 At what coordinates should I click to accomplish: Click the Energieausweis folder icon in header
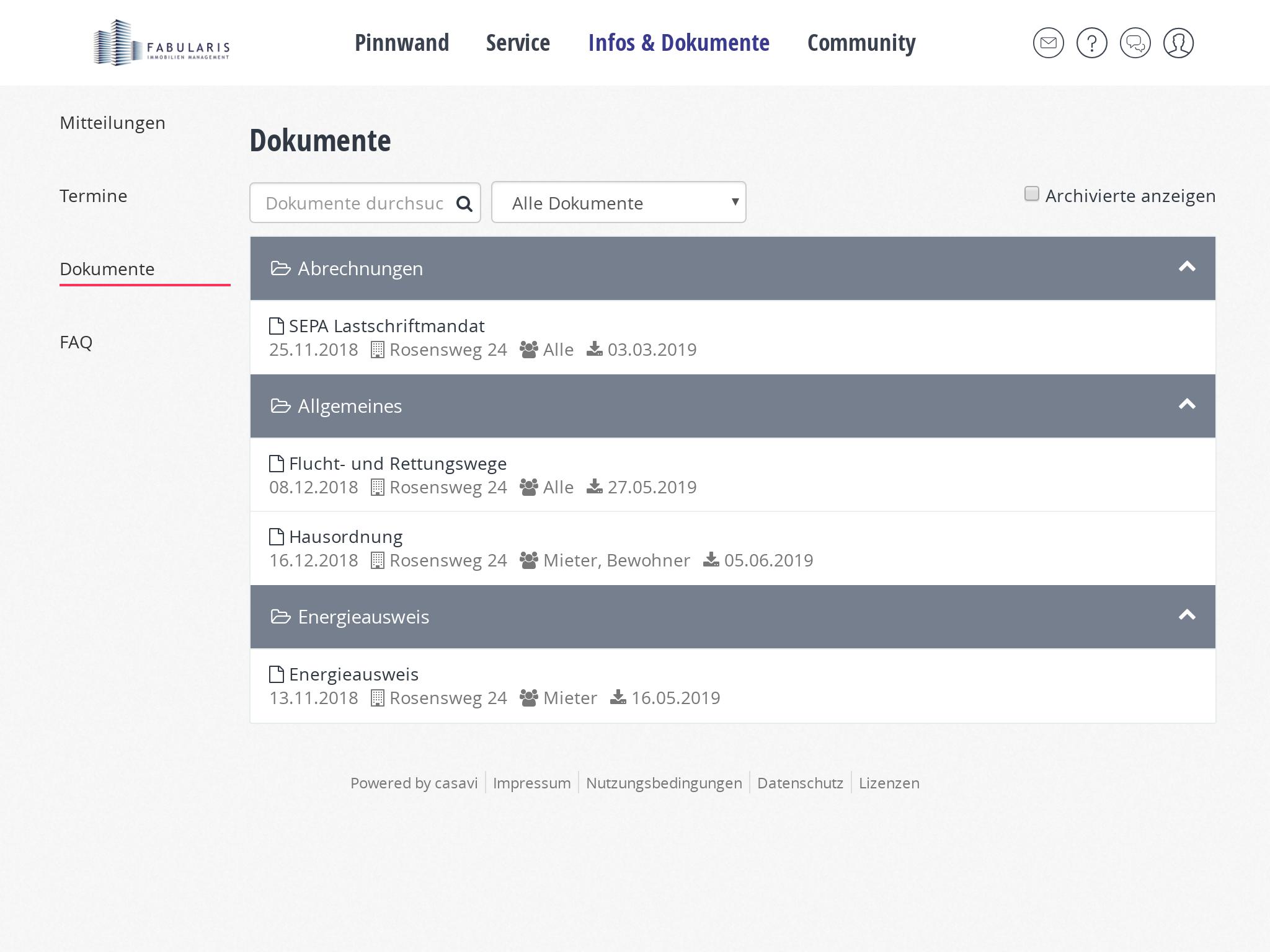coord(281,617)
